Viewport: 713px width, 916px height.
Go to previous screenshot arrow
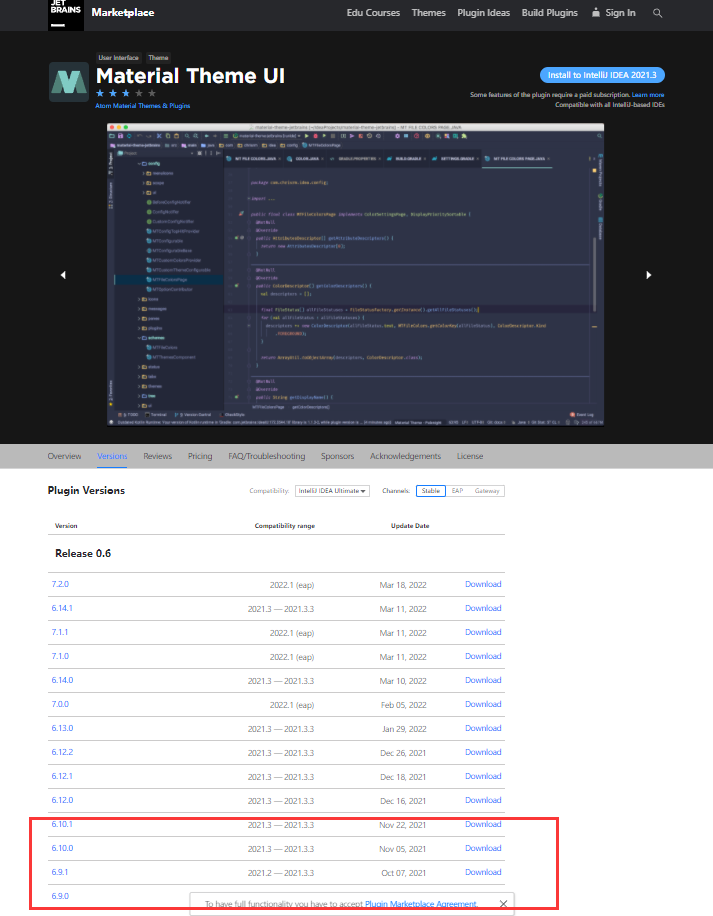coord(63,275)
